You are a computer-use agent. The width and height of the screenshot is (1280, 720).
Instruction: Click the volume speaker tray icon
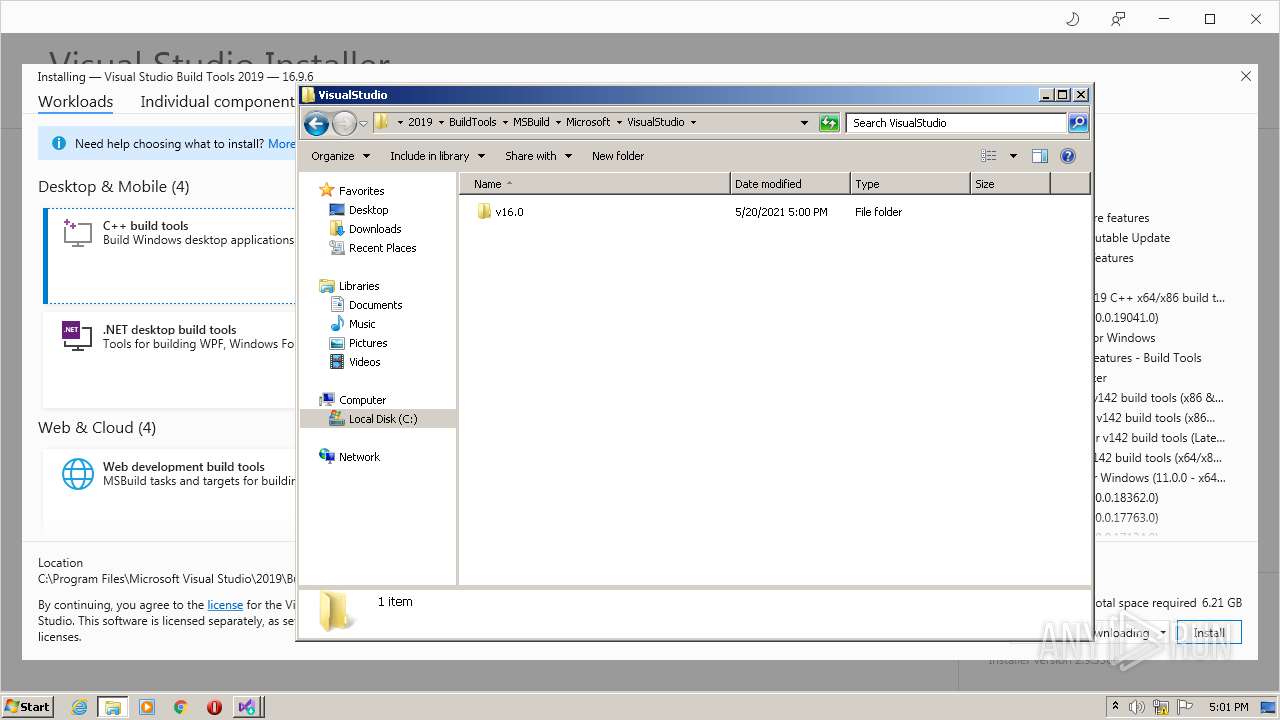(1136, 707)
